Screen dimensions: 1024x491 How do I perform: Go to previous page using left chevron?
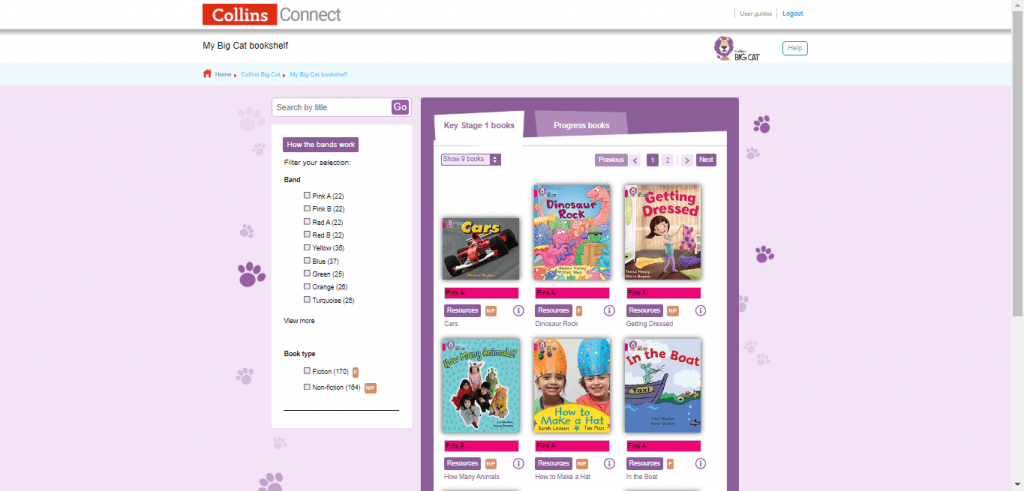635,160
